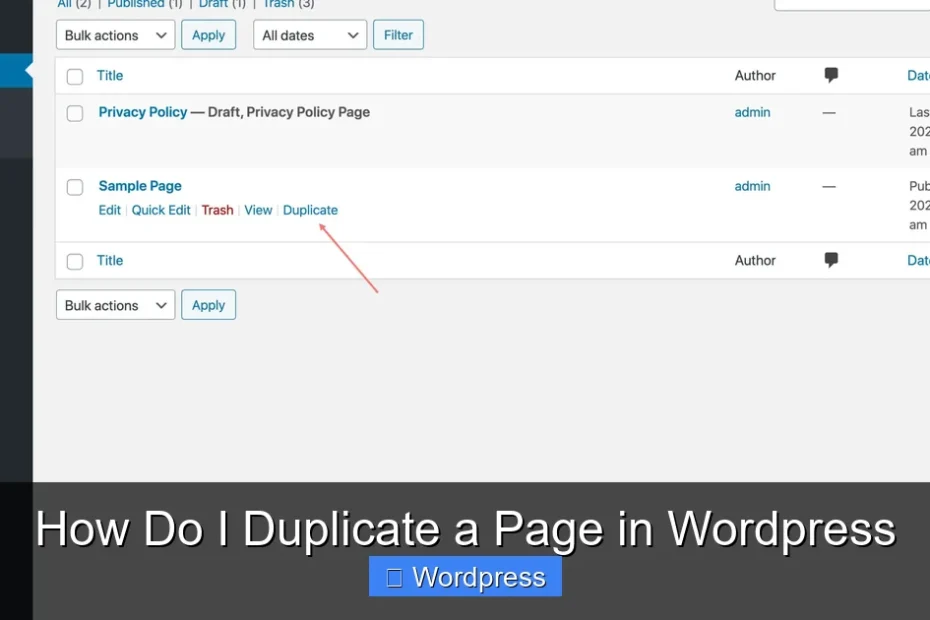Tick the select-all checkbox in the bottom Title row
930x620 pixels.
pos(75,262)
